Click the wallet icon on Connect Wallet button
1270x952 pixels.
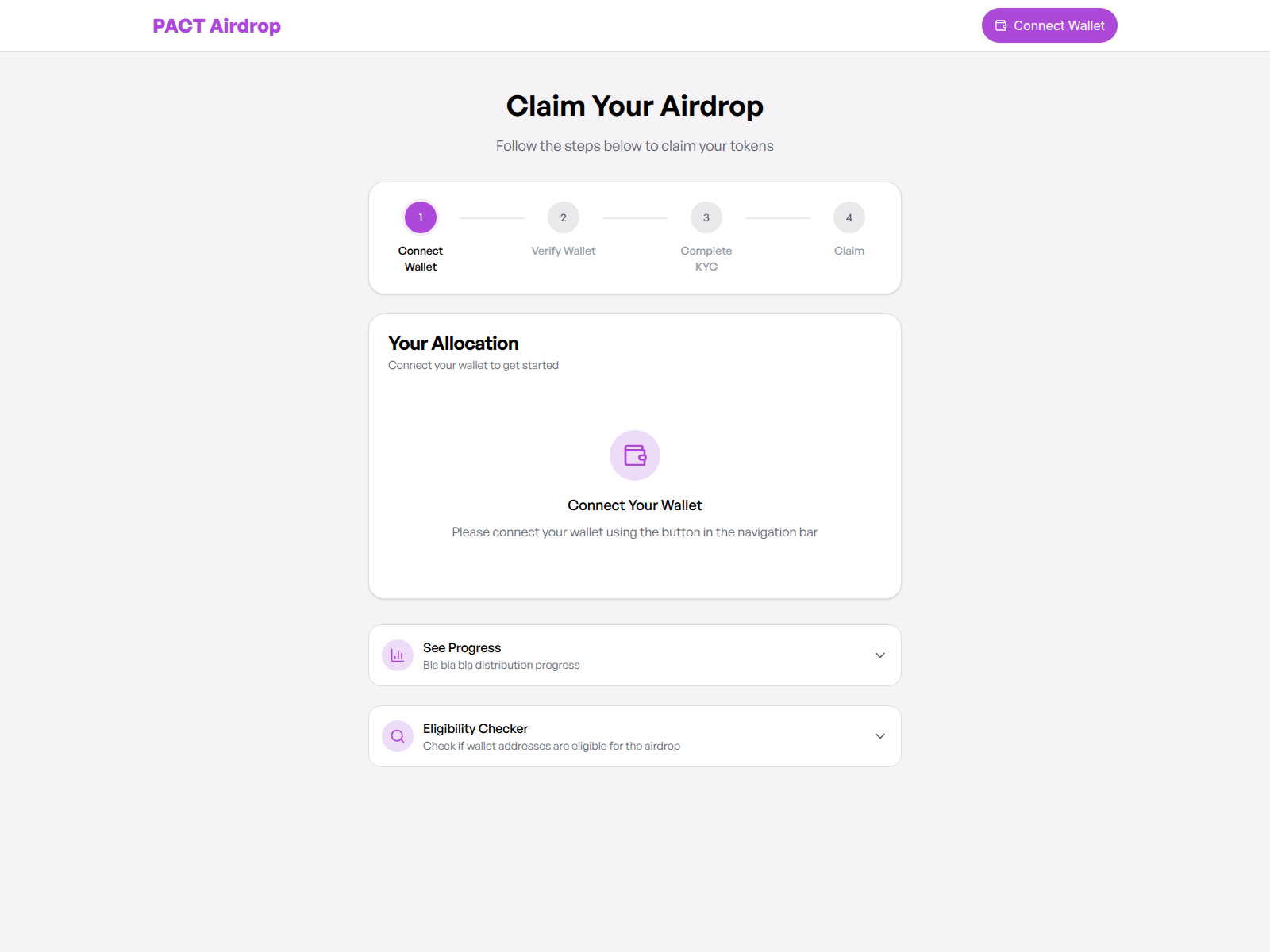coord(999,25)
